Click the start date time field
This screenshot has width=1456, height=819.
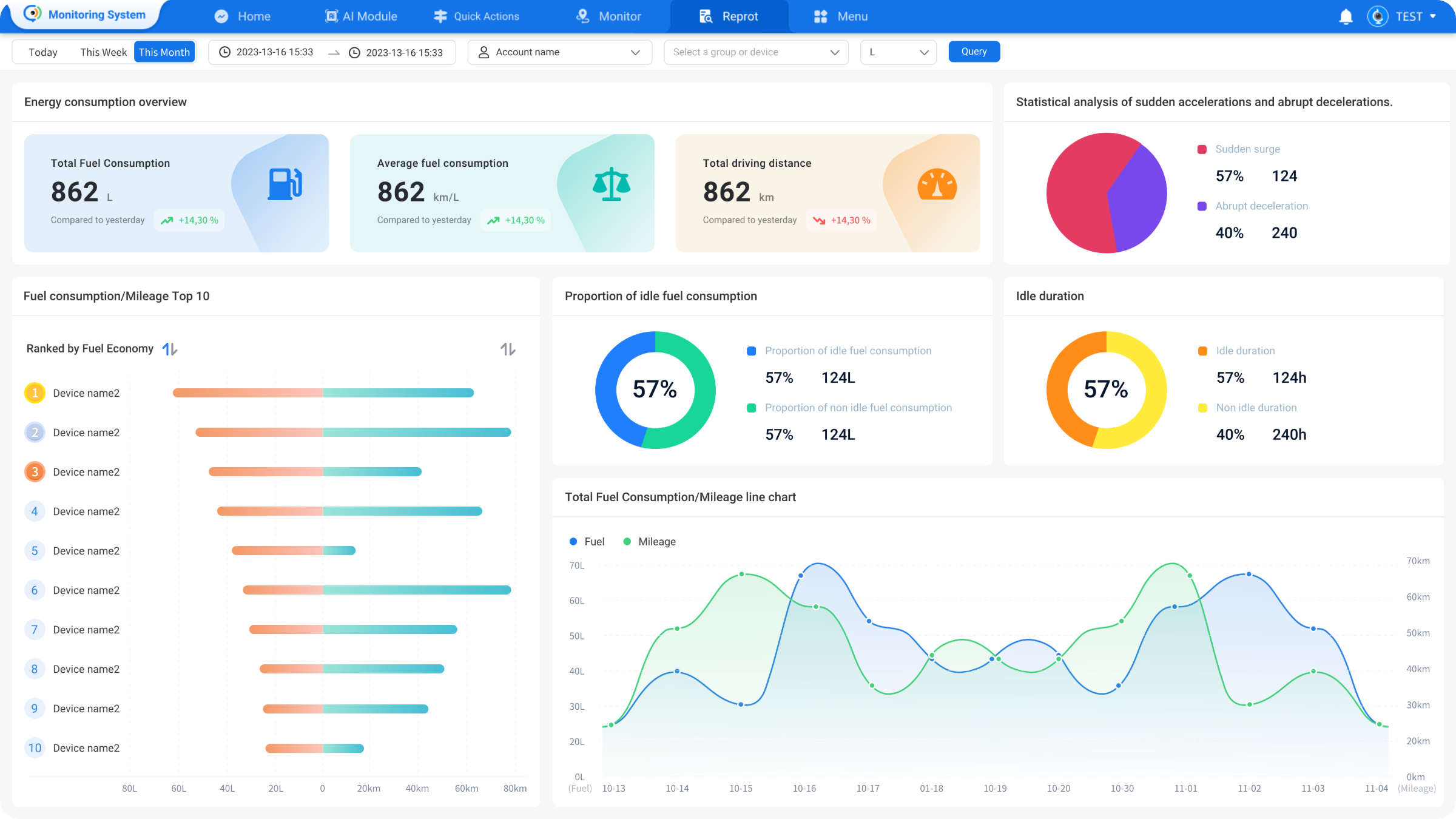274,52
